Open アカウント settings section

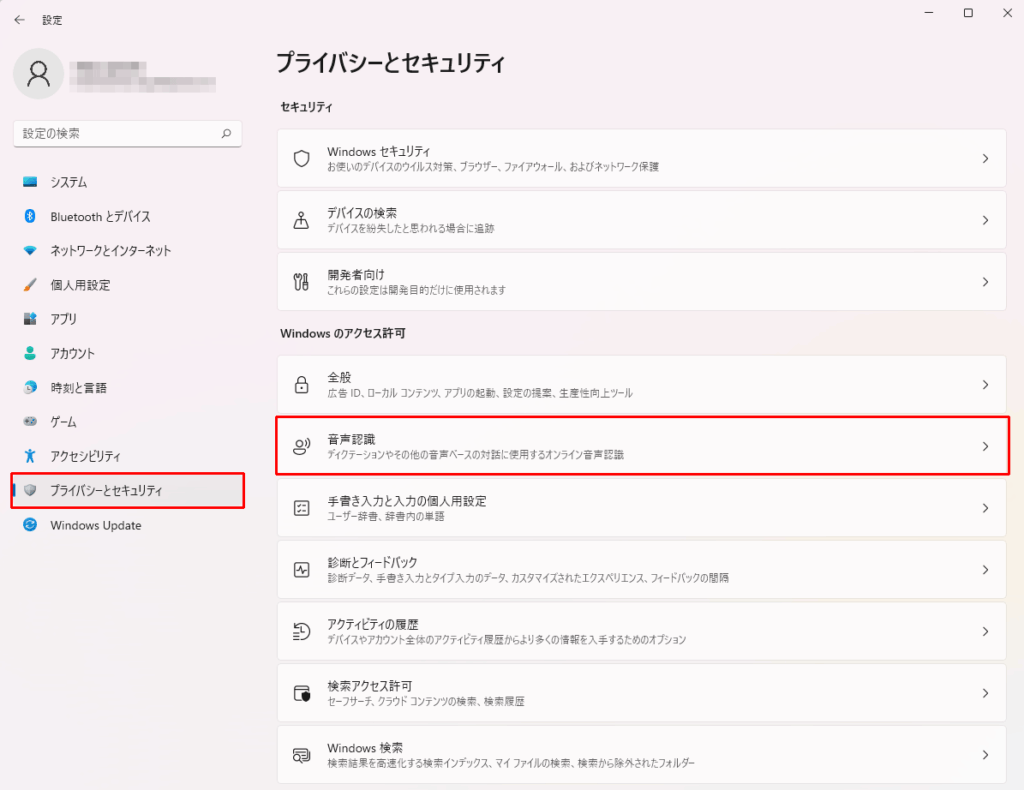(127, 353)
